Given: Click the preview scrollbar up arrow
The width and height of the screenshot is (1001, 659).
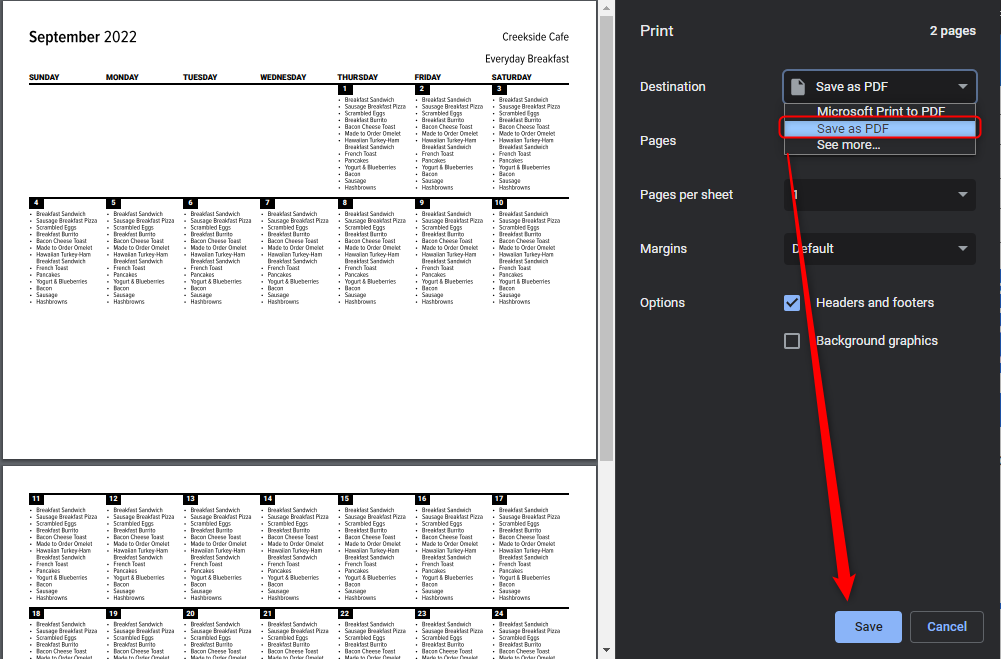Looking at the screenshot, I should [606, 6].
